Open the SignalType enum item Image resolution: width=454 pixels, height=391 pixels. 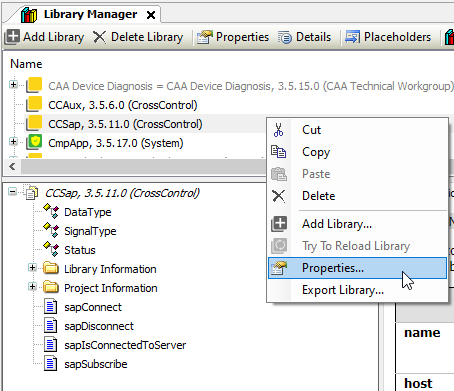click(x=90, y=231)
